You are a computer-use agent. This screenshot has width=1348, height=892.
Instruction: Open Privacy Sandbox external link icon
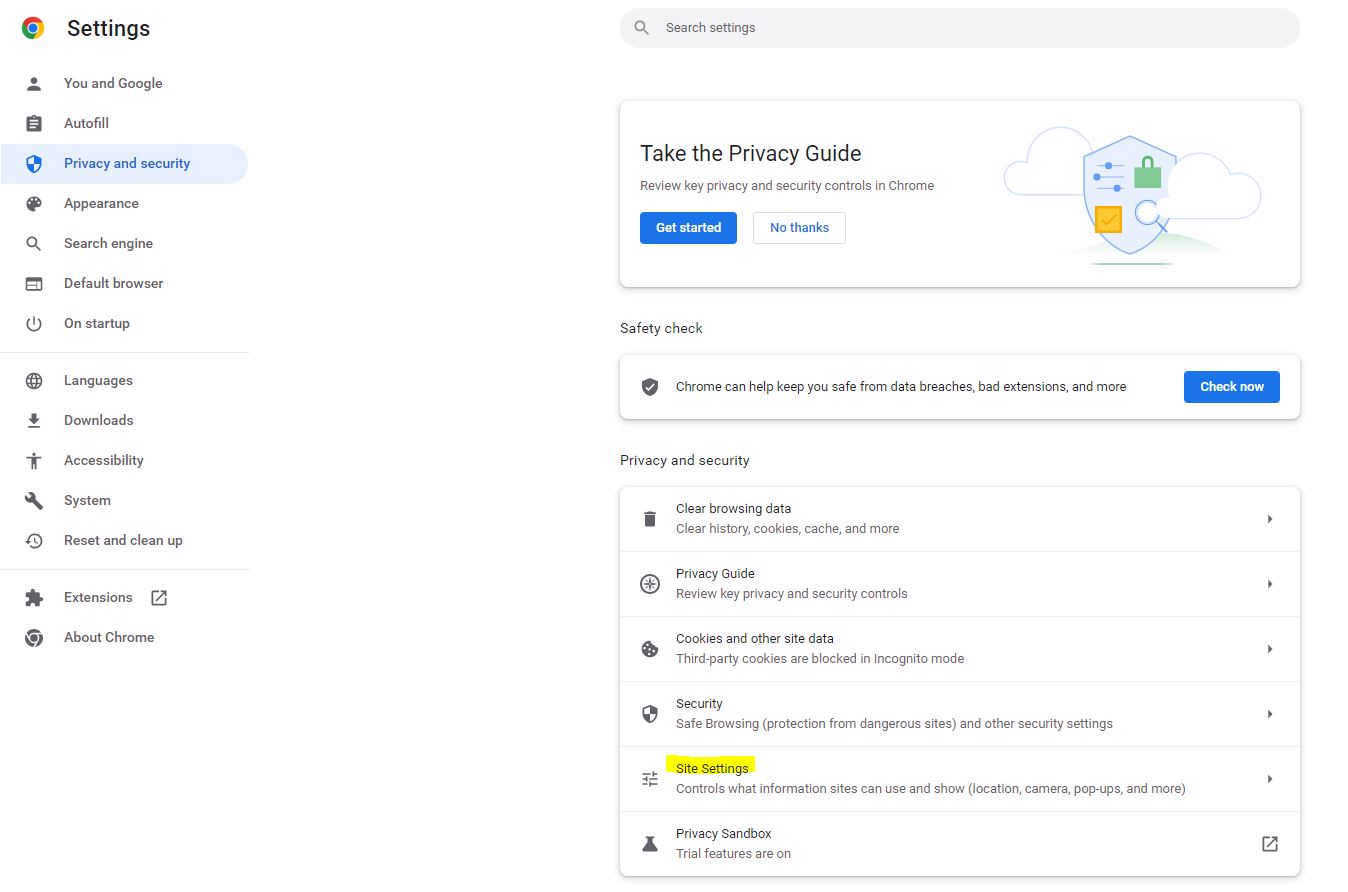pos(1270,844)
